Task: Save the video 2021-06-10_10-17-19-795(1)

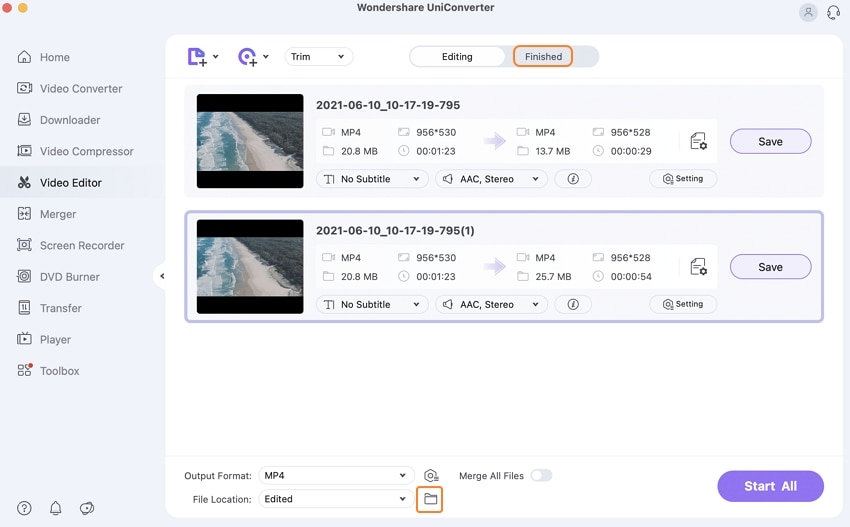Action: tap(770, 267)
